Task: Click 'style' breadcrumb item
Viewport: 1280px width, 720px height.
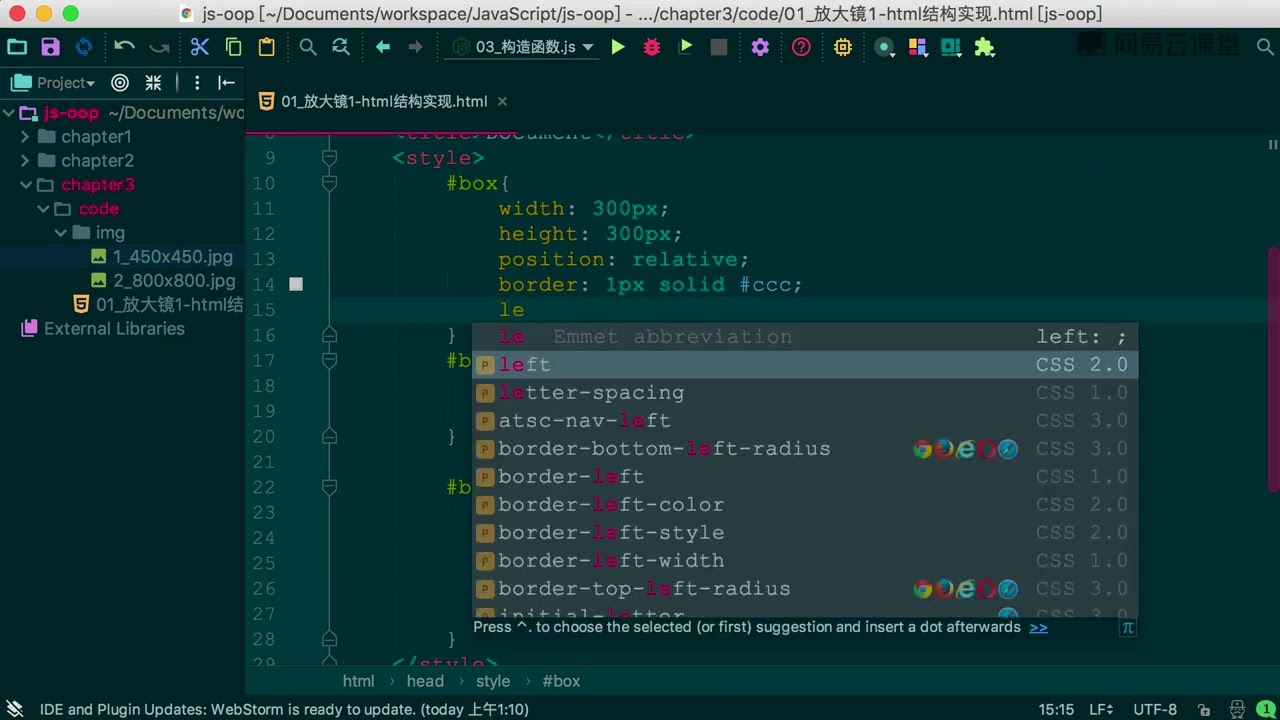Action: click(x=492, y=681)
